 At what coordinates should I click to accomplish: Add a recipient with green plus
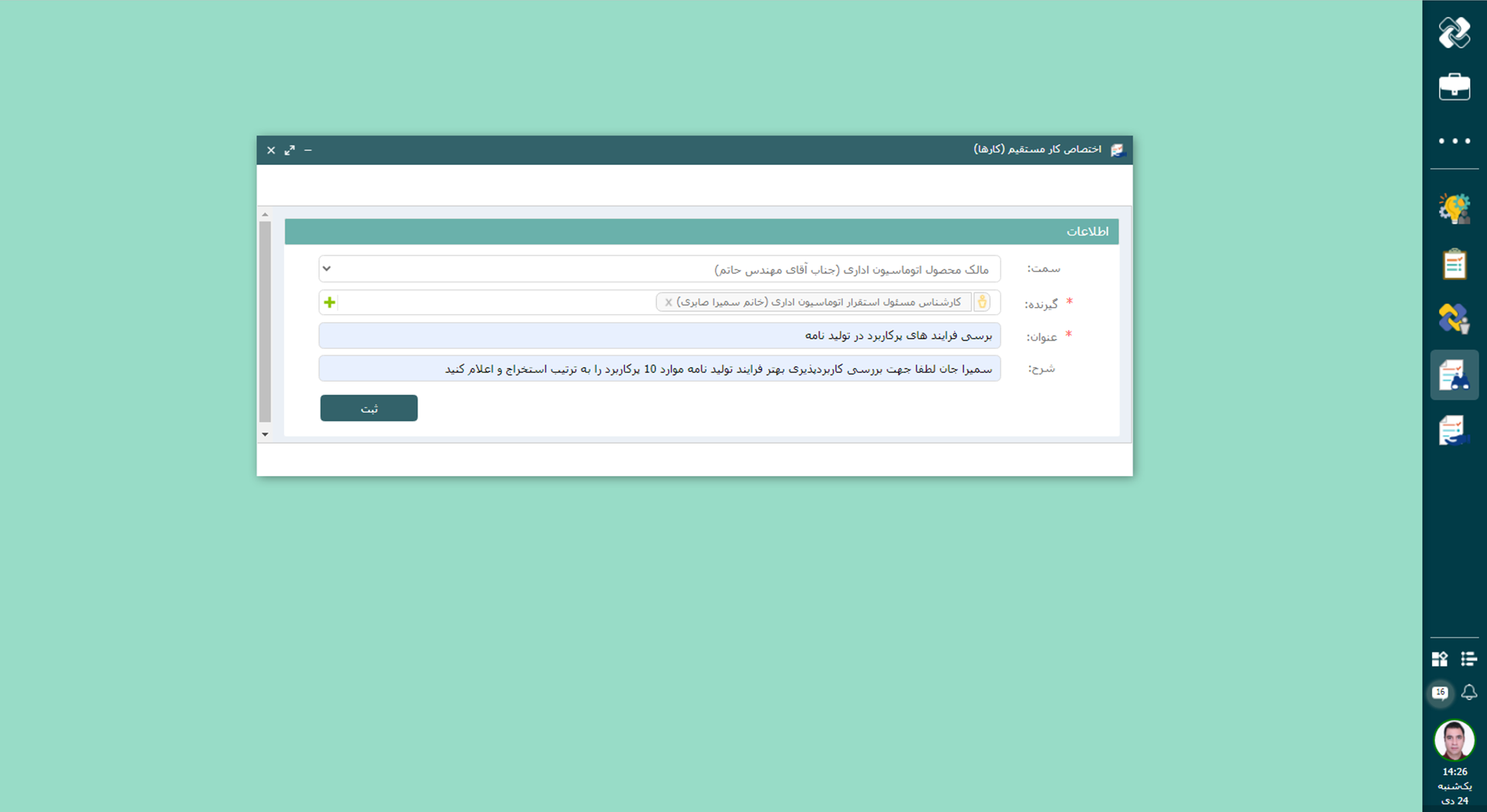[x=330, y=302]
